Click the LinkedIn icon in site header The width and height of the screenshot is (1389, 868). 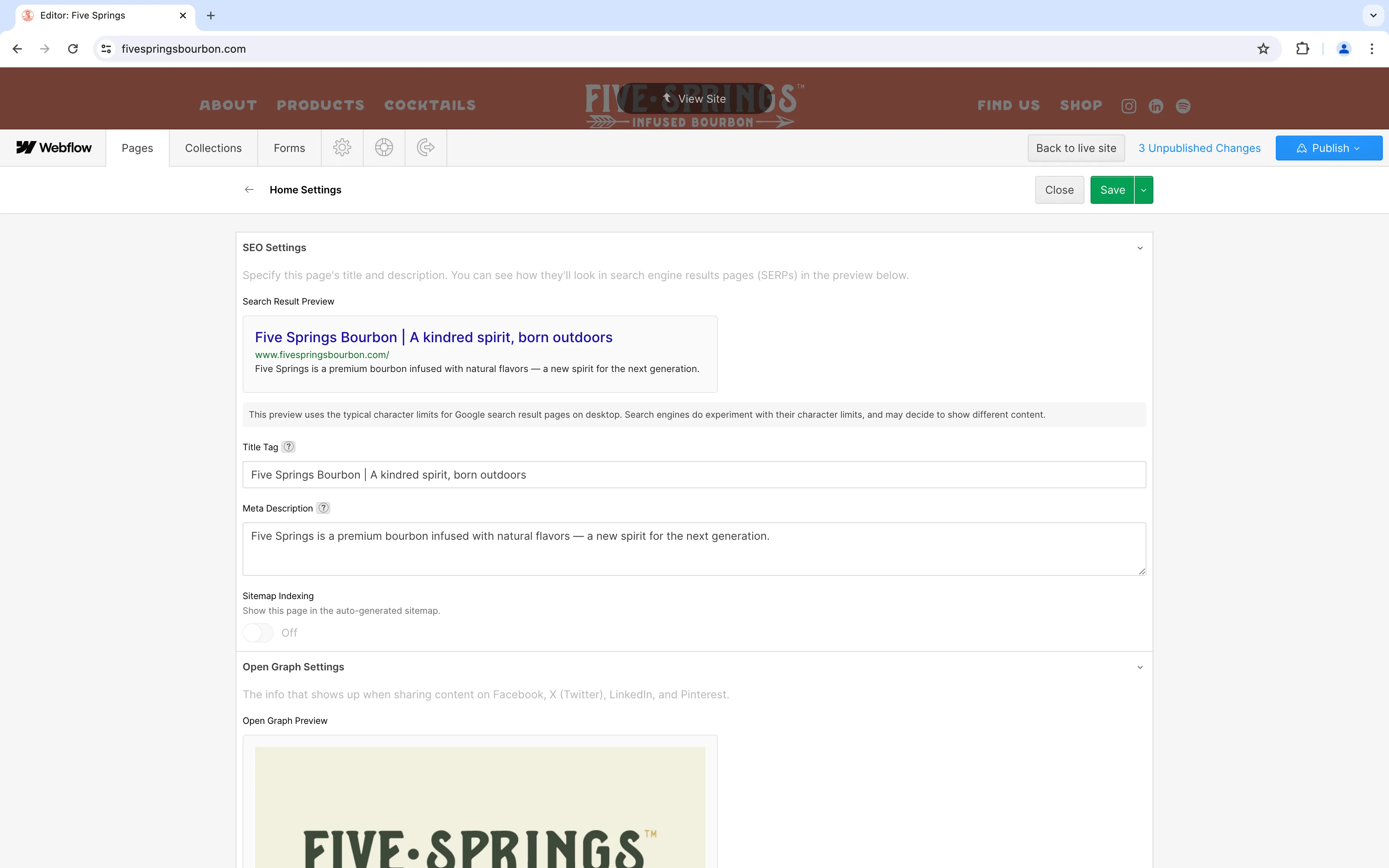pos(1155,106)
